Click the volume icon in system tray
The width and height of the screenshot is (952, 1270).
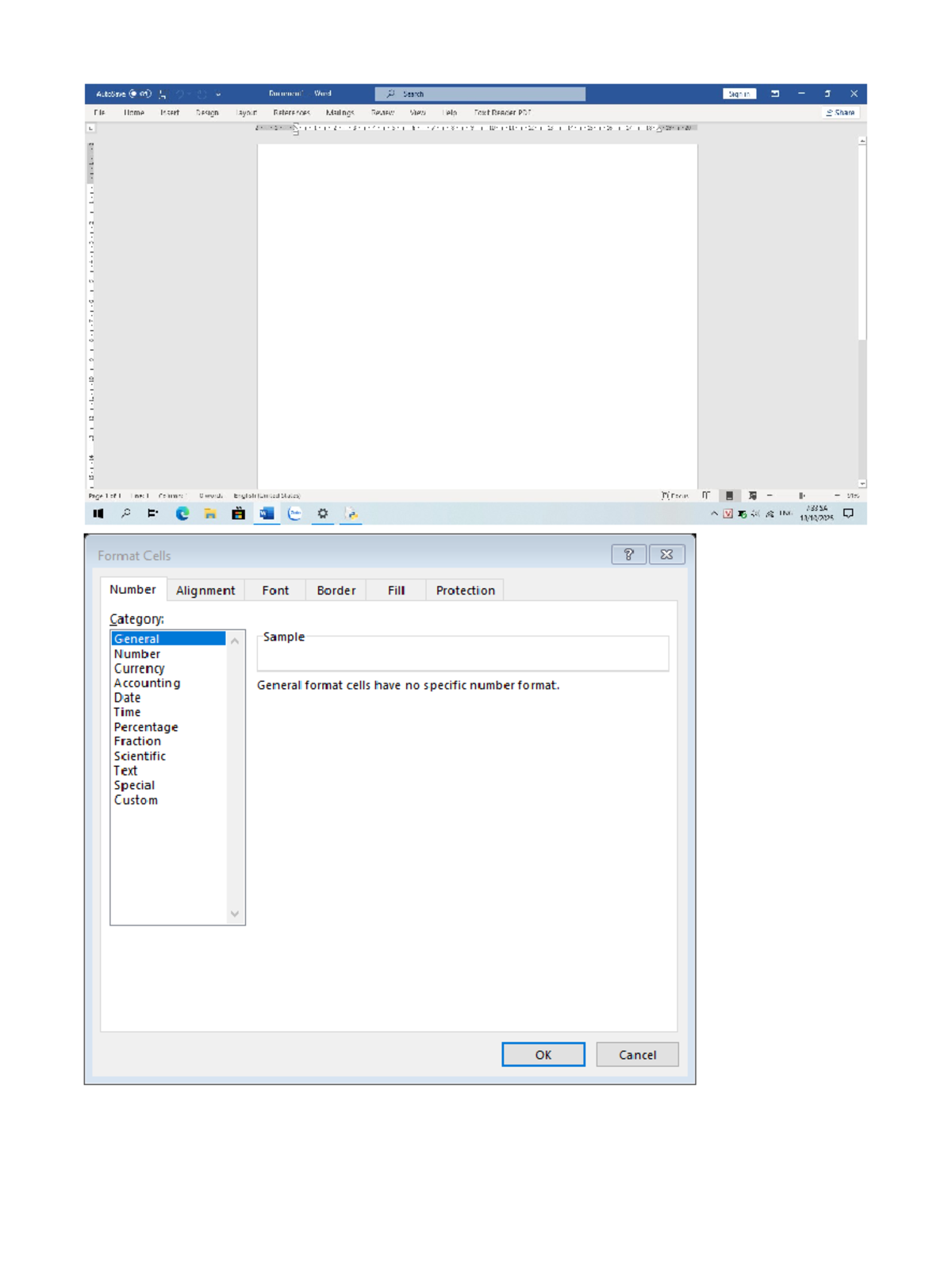point(755,514)
